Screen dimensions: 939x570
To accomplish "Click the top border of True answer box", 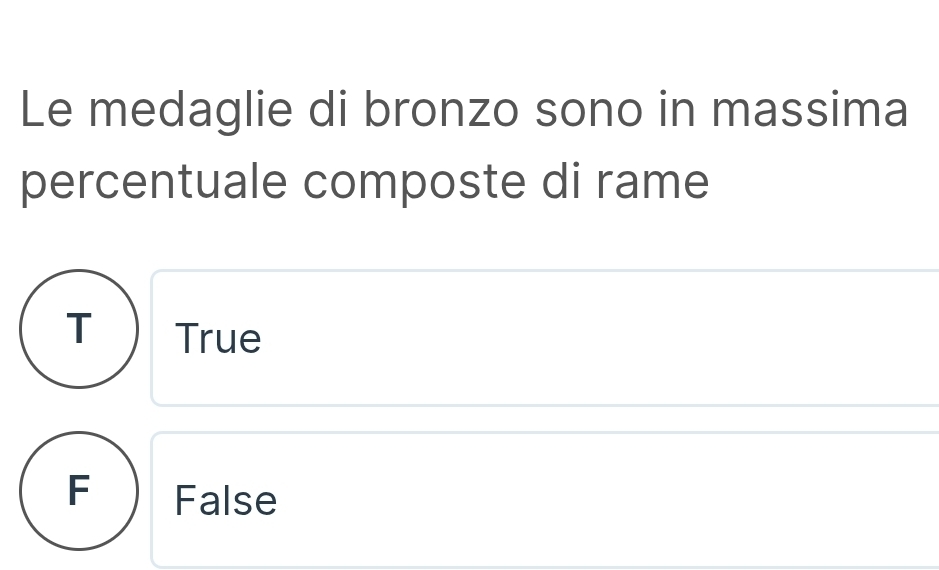I will click(x=545, y=271).
